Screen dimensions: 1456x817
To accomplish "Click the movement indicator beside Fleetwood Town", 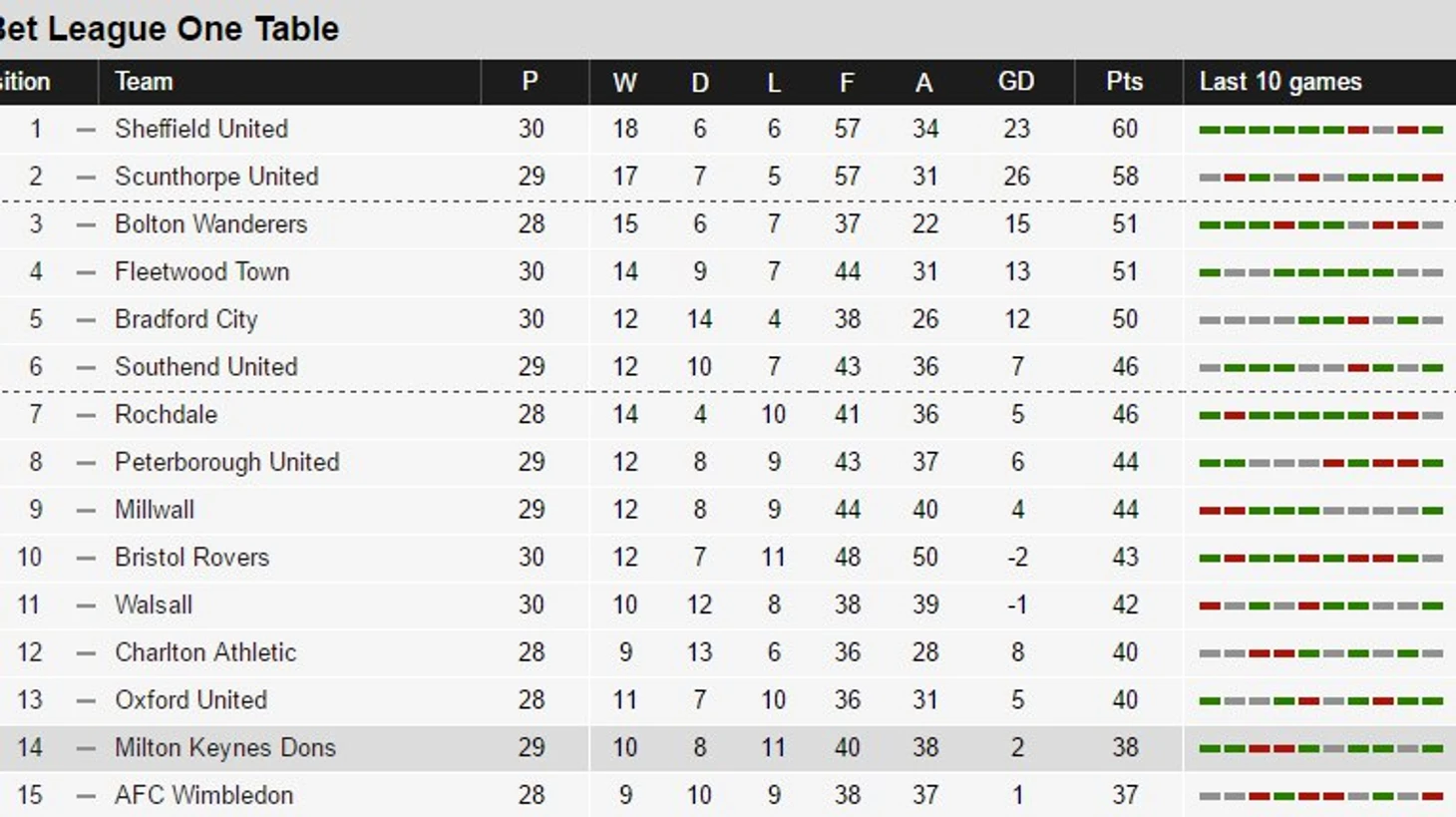I will pos(86,272).
